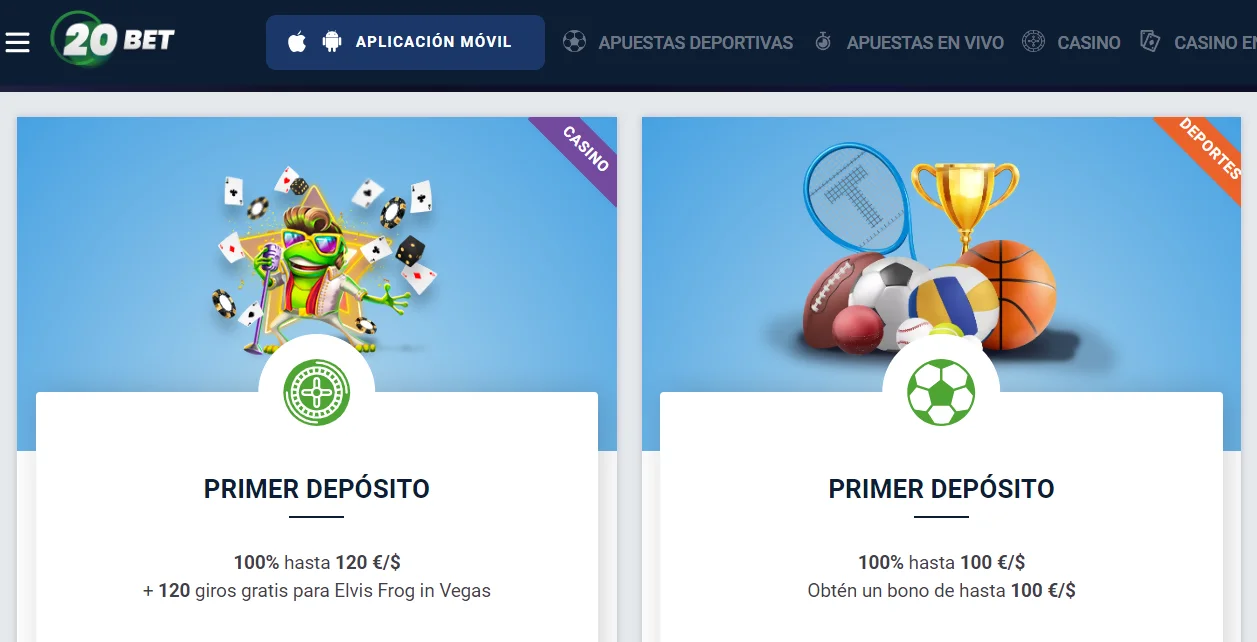
Task: Open the casino Primer Depósito heading
Action: tap(316, 489)
